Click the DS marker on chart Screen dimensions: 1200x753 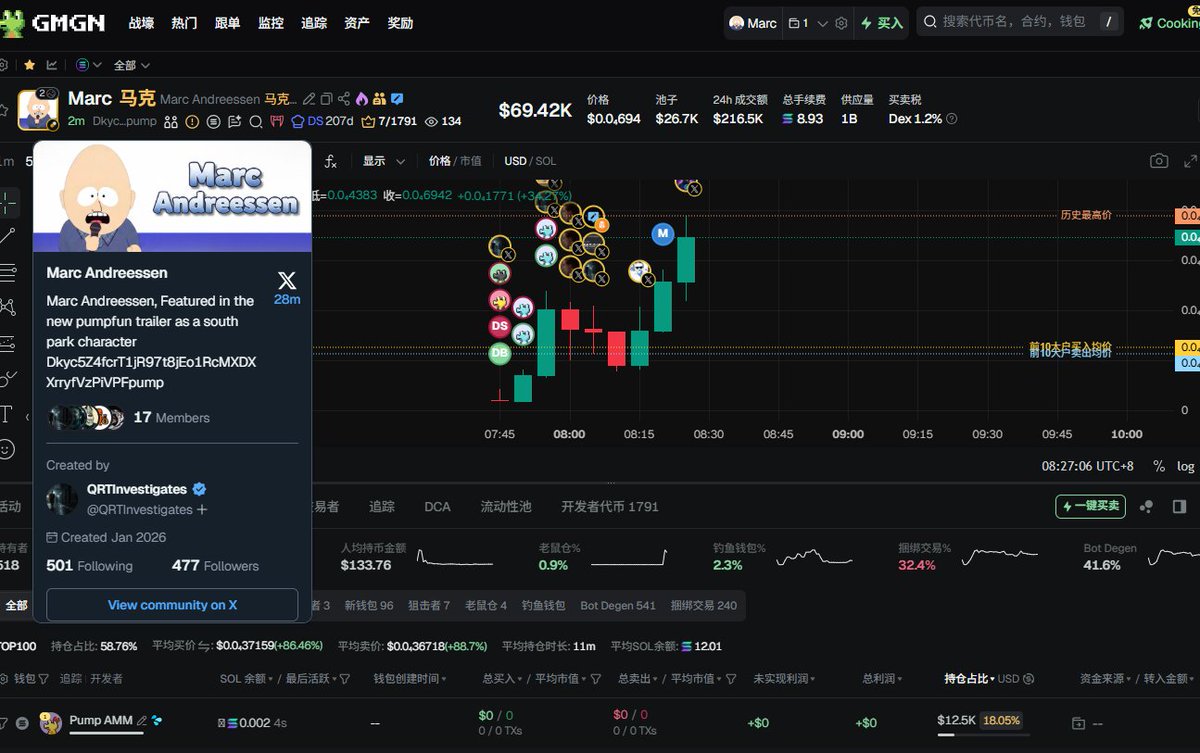499,326
